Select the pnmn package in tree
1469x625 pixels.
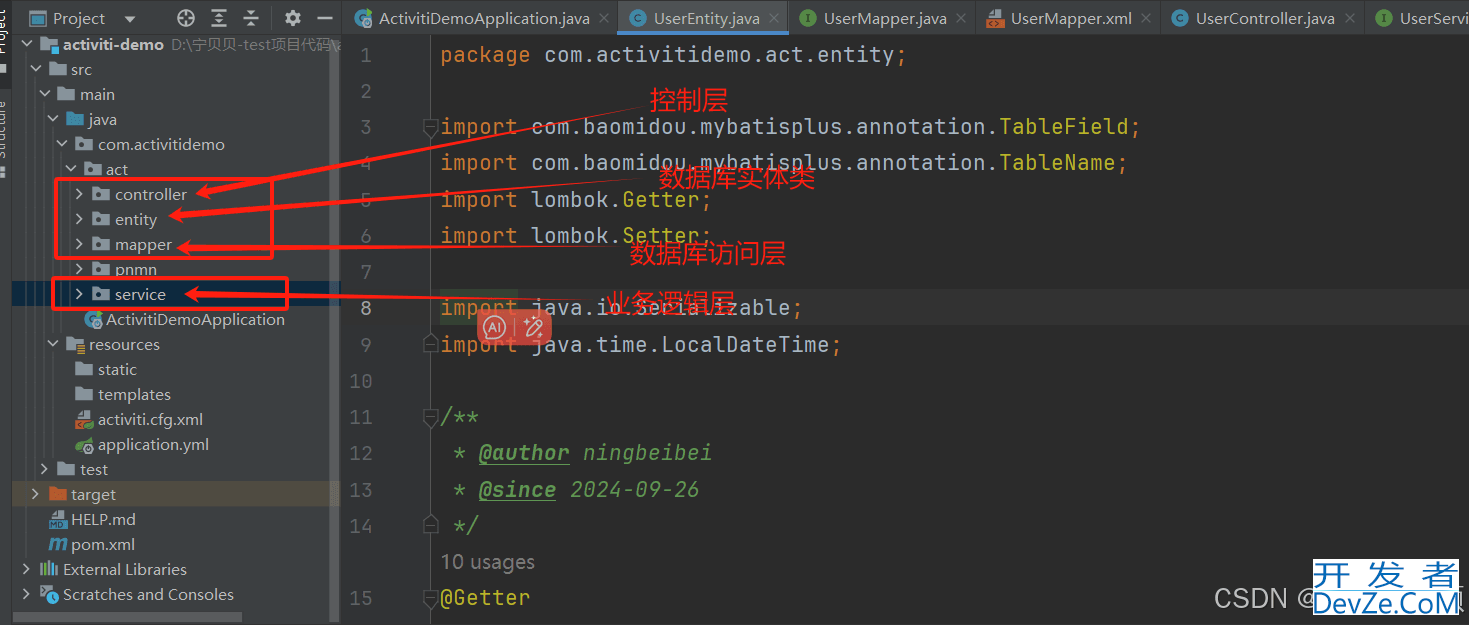(136, 269)
